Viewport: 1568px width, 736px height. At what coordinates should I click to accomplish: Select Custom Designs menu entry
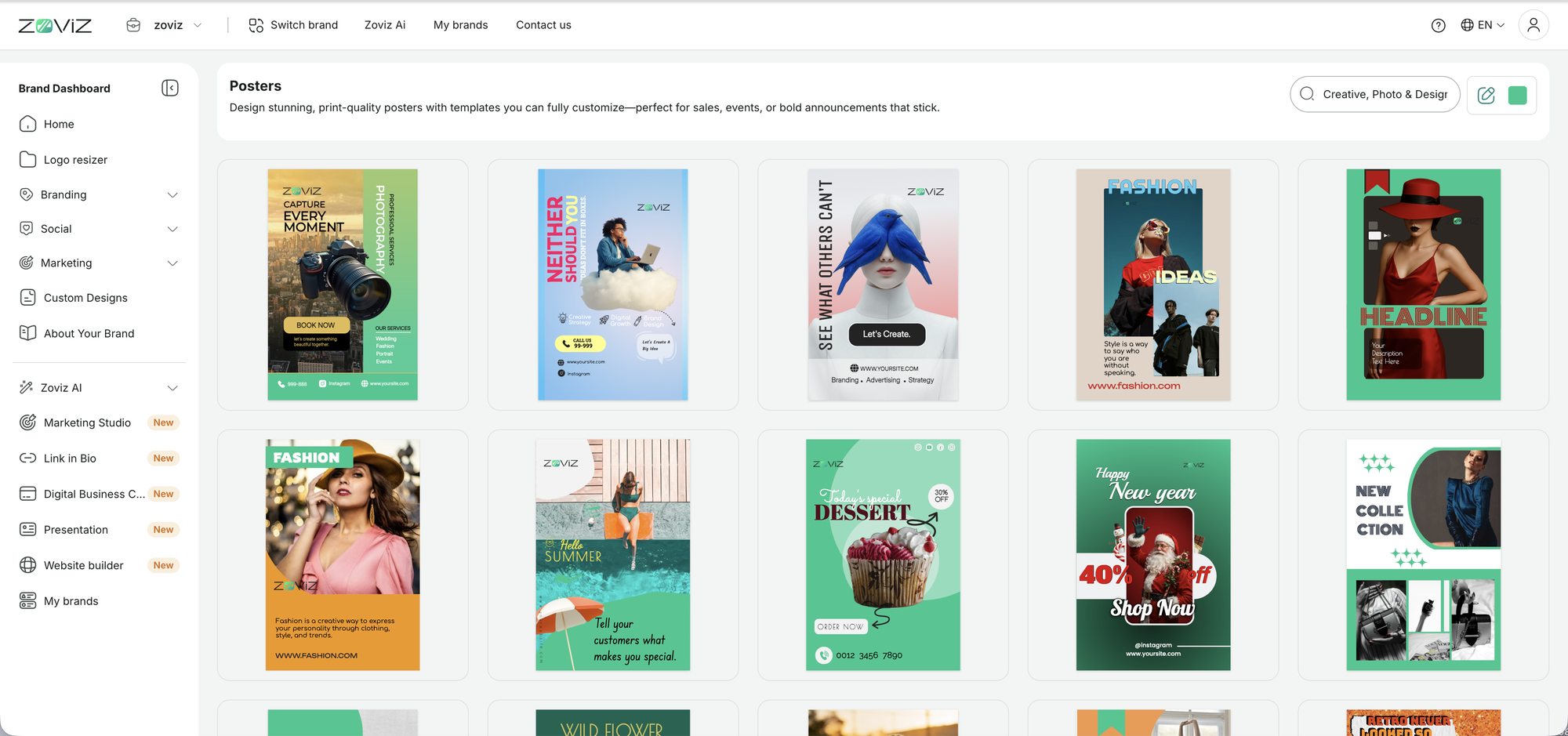coord(85,298)
